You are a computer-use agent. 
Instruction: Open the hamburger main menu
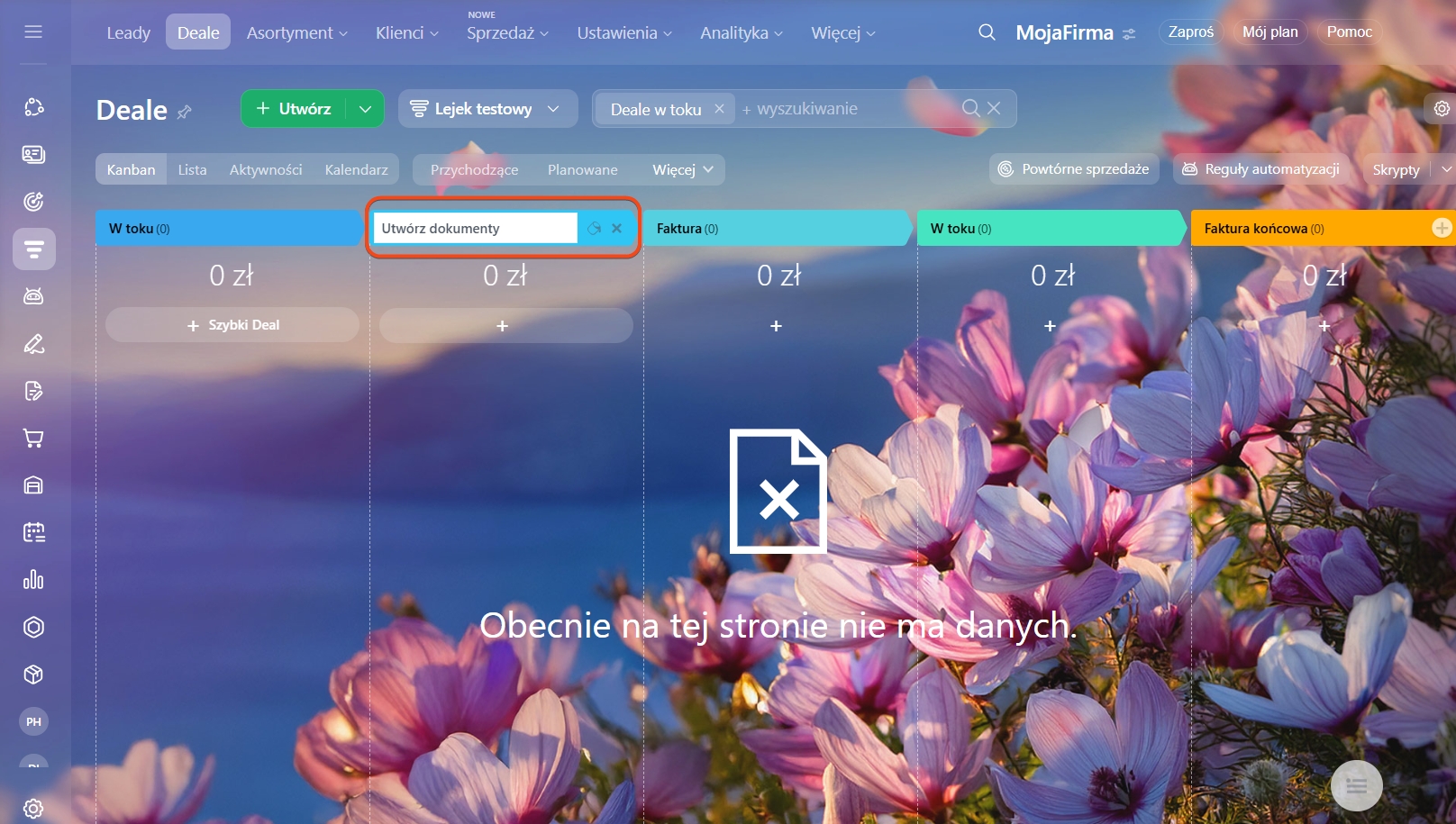click(33, 32)
